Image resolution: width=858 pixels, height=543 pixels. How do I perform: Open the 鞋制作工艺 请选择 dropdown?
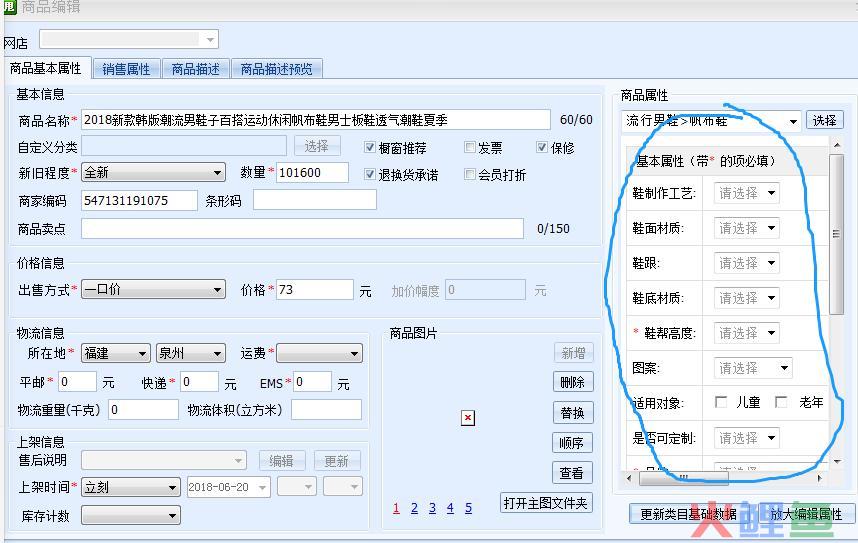[x=747, y=193]
